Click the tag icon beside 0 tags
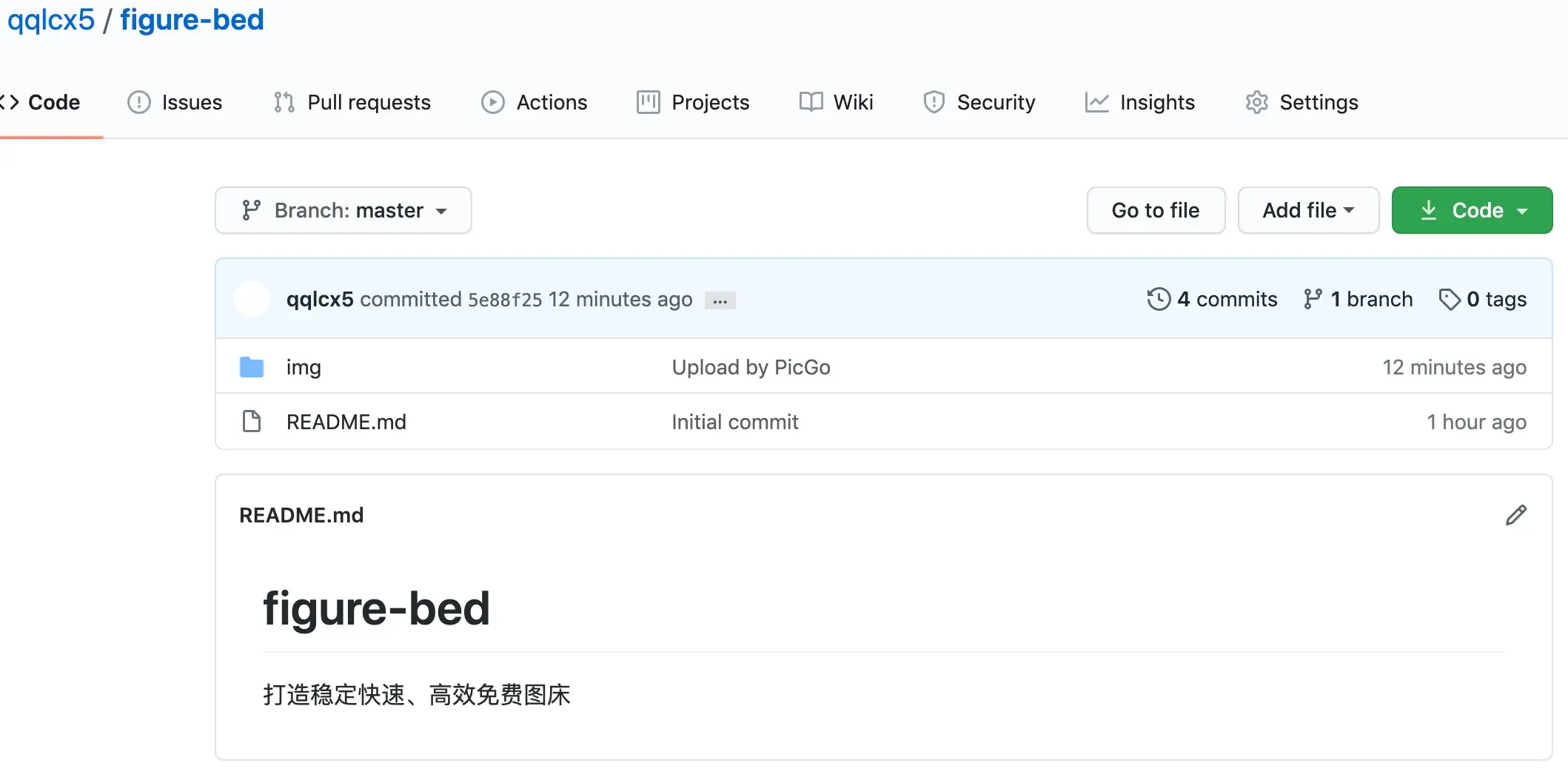The image size is (1568, 777). [x=1449, y=299]
